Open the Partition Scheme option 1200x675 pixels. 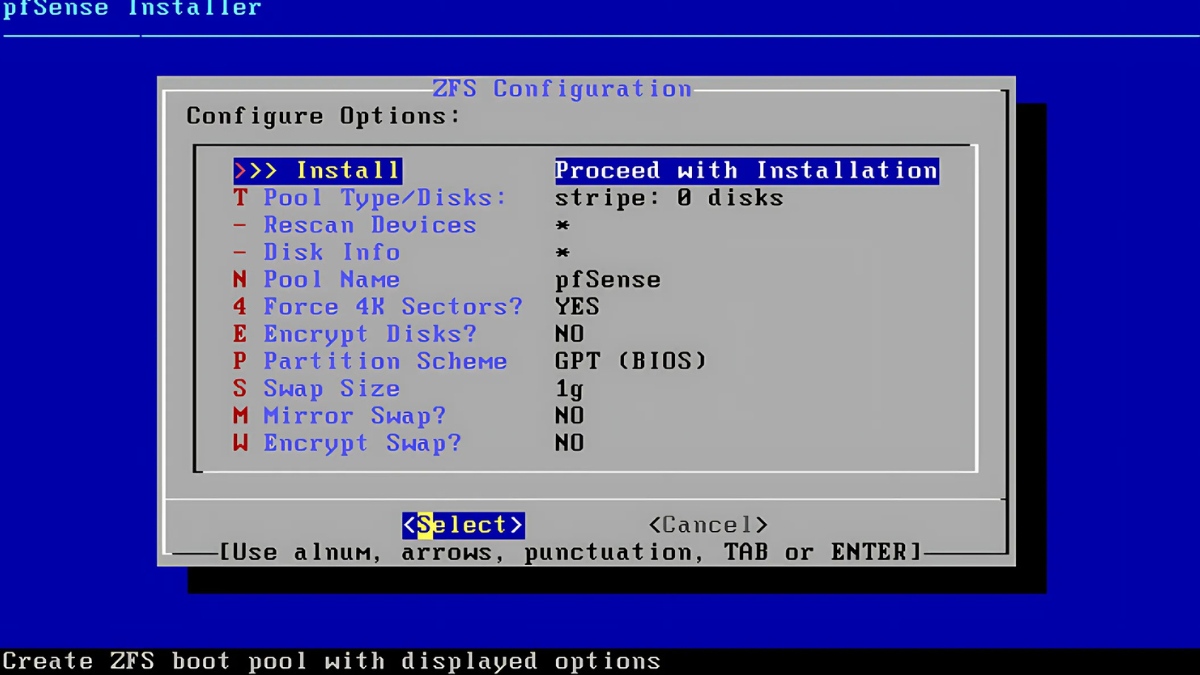click(x=370, y=361)
